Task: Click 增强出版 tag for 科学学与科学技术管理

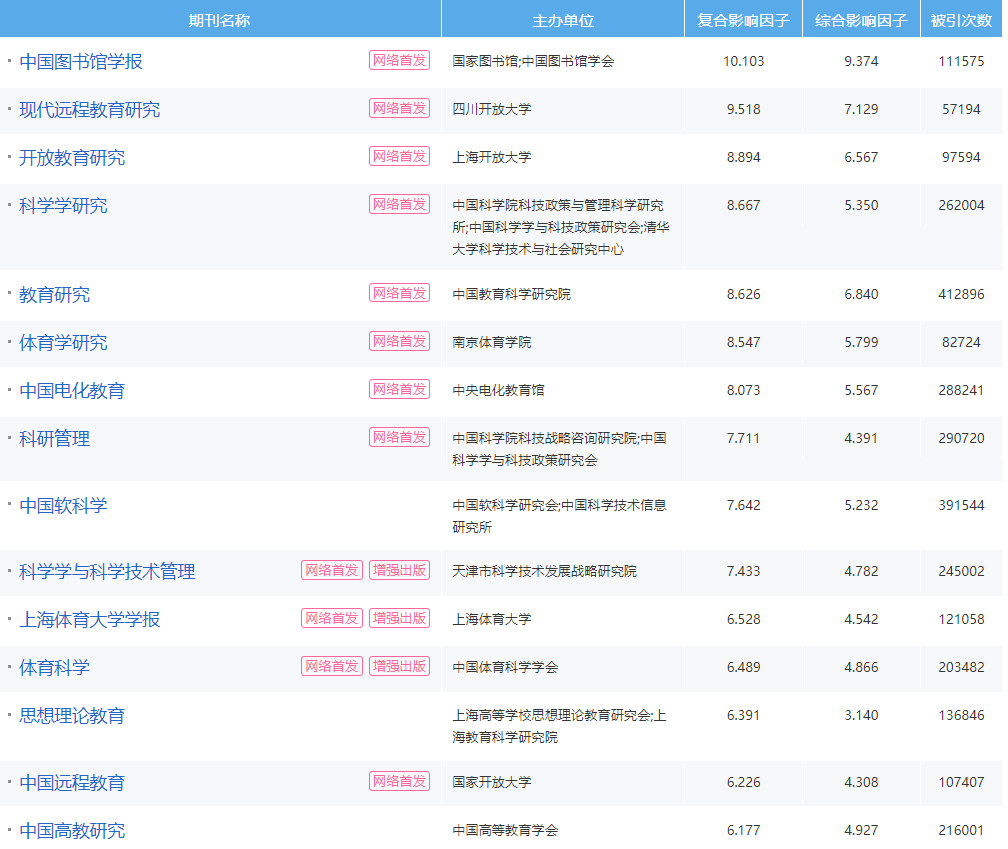Action: coord(399,570)
